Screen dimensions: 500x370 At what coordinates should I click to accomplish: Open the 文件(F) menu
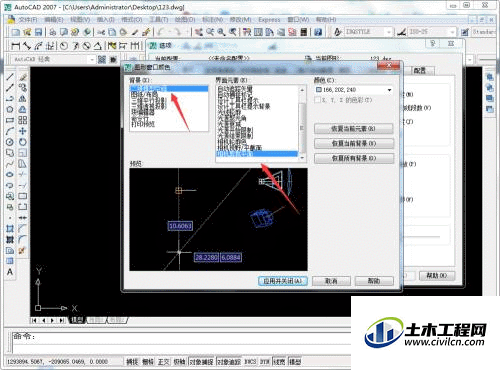(28, 20)
